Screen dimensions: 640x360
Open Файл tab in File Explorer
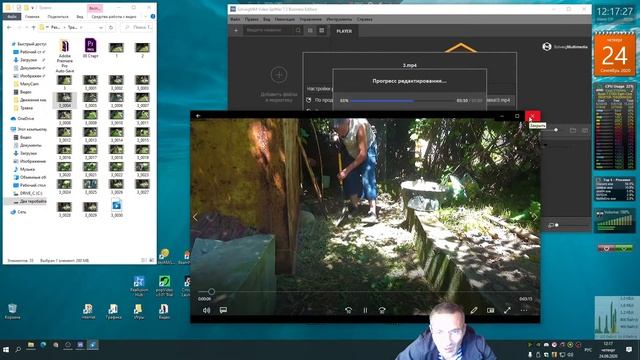12,16
